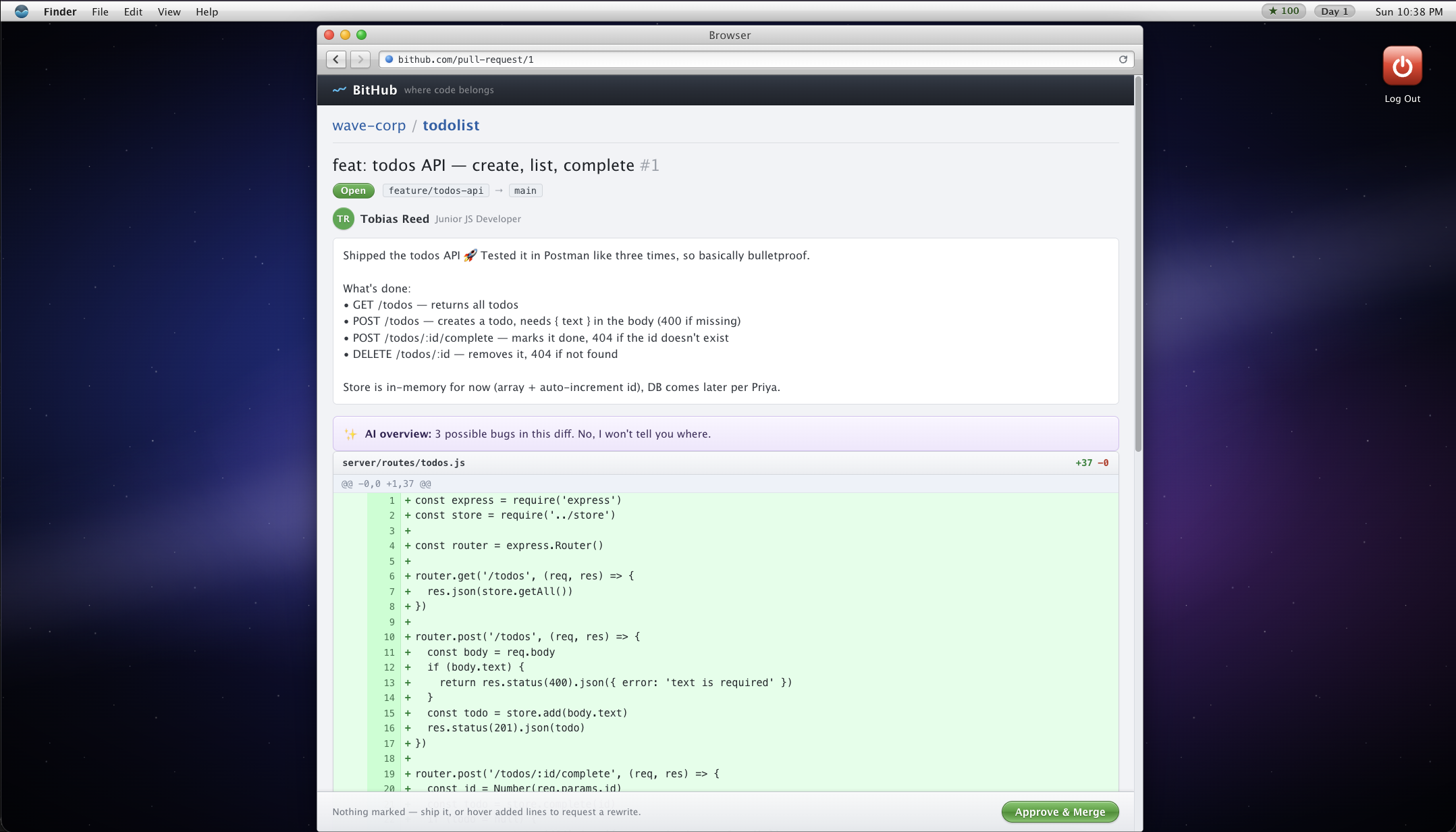Open the Finder logo menu in the menu bar
1456x832 pixels.
tap(22, 11)
